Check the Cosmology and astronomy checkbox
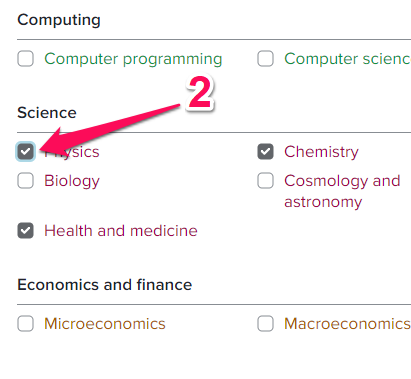 265,181
